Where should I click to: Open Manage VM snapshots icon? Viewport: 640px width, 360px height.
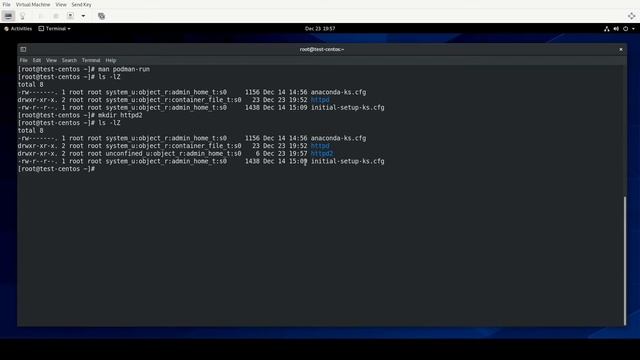click(101, 16)
